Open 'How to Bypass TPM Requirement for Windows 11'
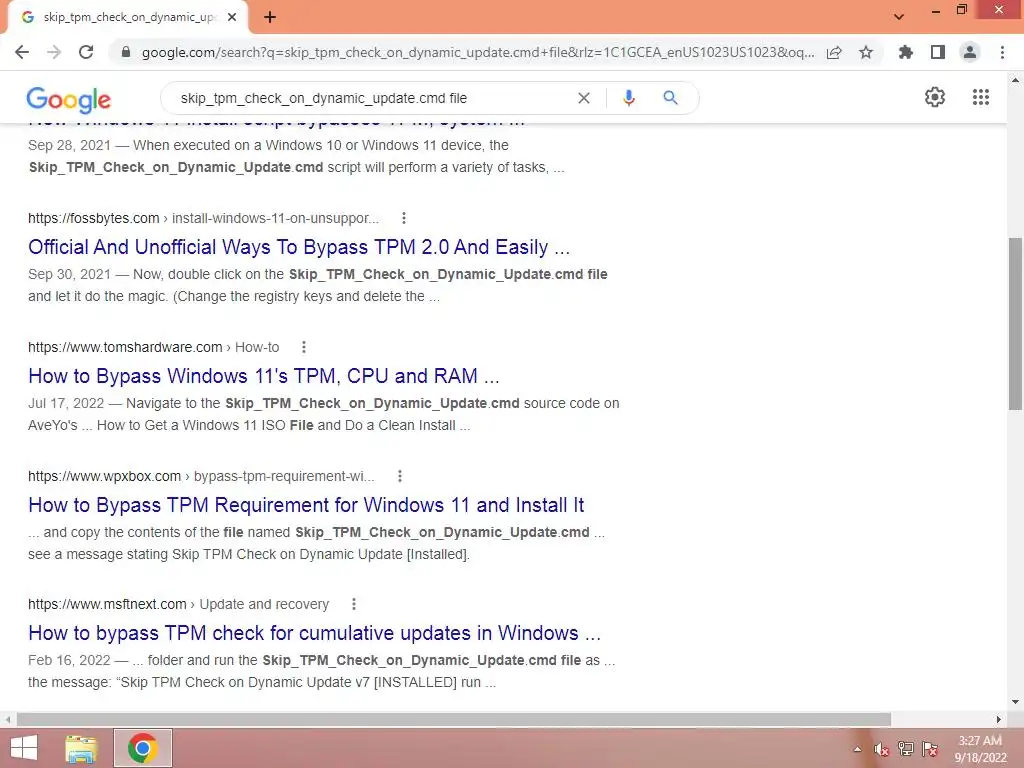This screenshot has height=768, width=1024. click(x=306, y=505)
